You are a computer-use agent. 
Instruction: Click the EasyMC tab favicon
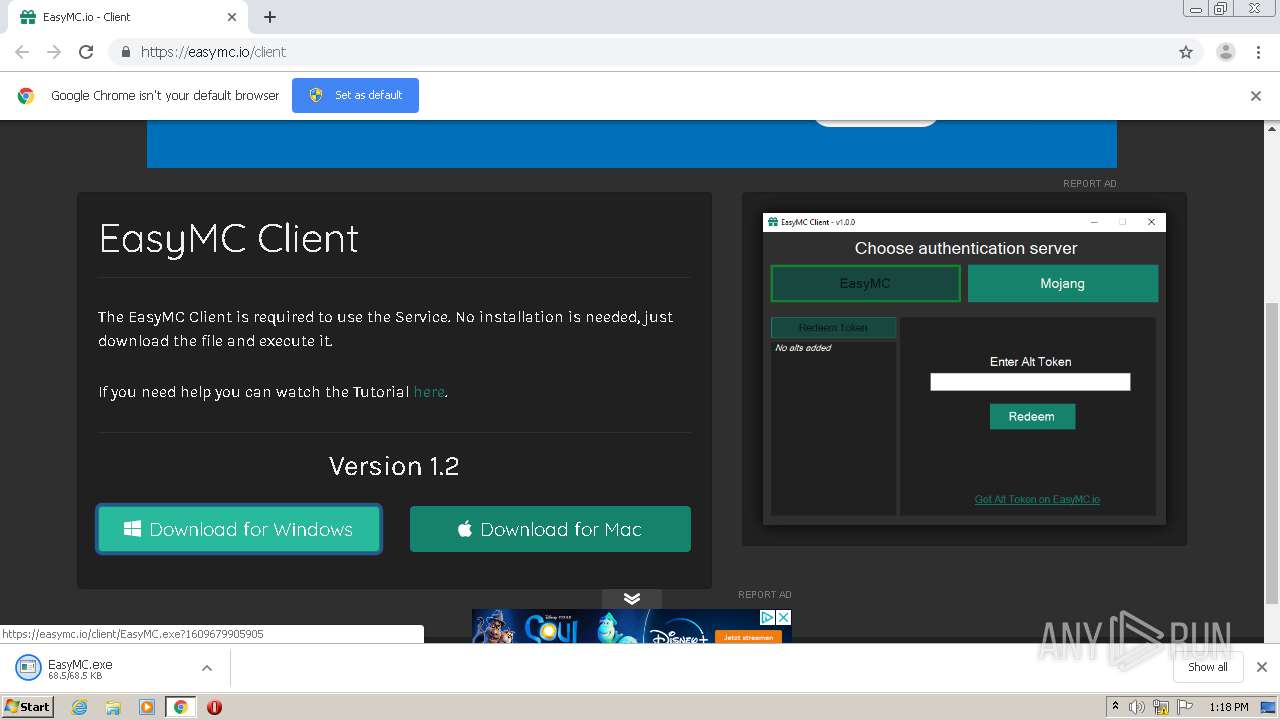[28, 17]
